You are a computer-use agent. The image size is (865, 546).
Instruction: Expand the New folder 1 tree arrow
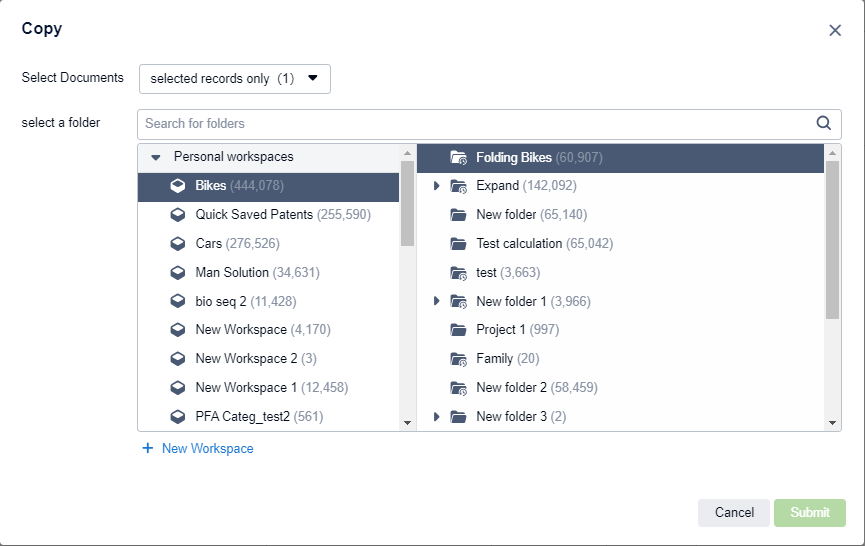pyautogui.click(x=436, y=301)
